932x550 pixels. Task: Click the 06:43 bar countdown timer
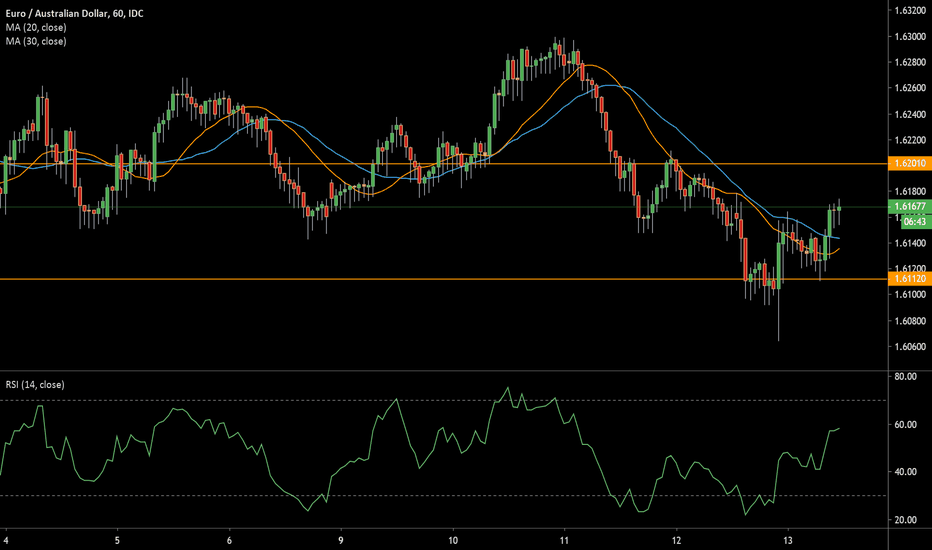(909, 218)
